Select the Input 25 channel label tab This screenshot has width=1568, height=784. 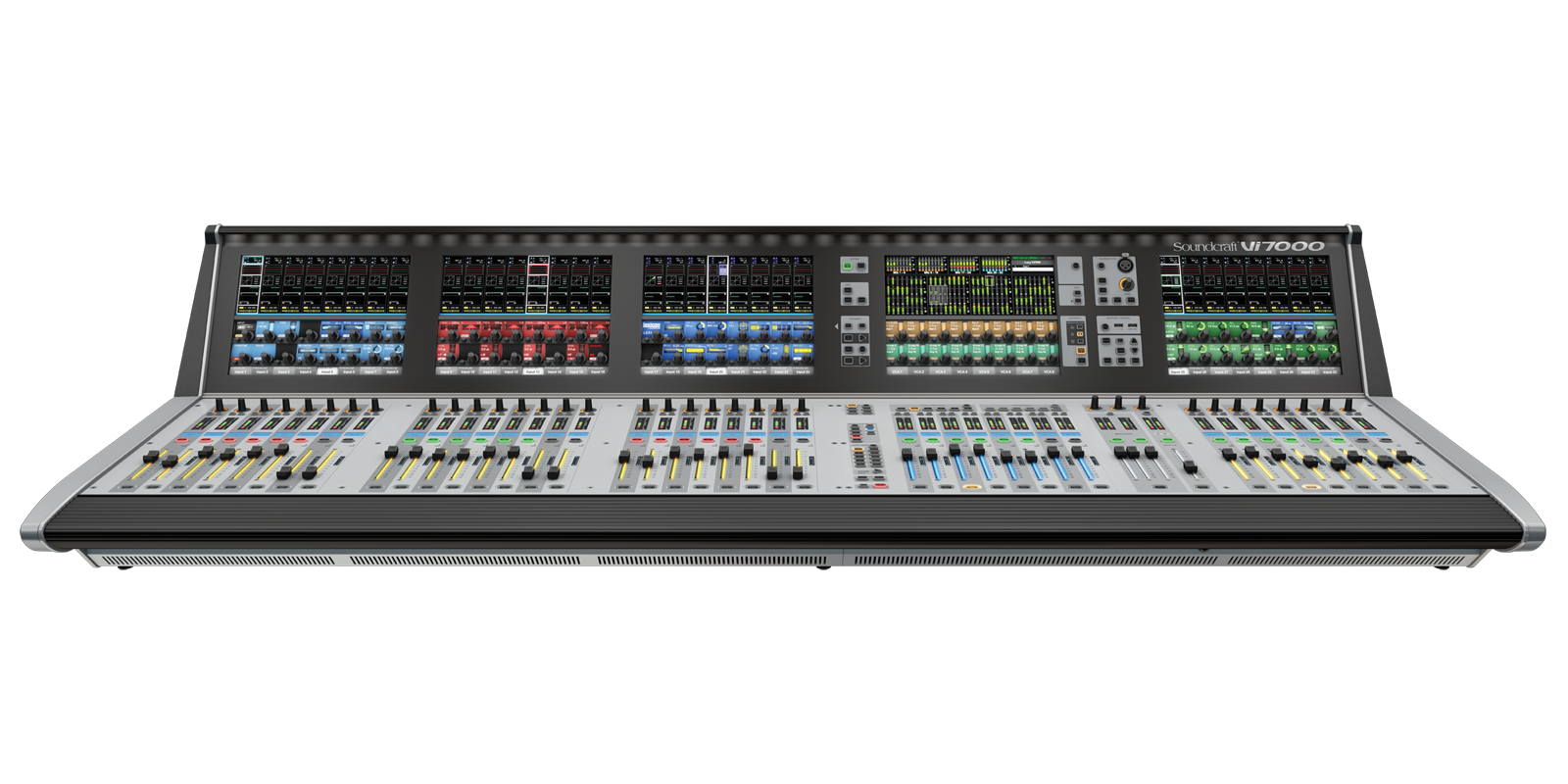[x=1178, y=372]
